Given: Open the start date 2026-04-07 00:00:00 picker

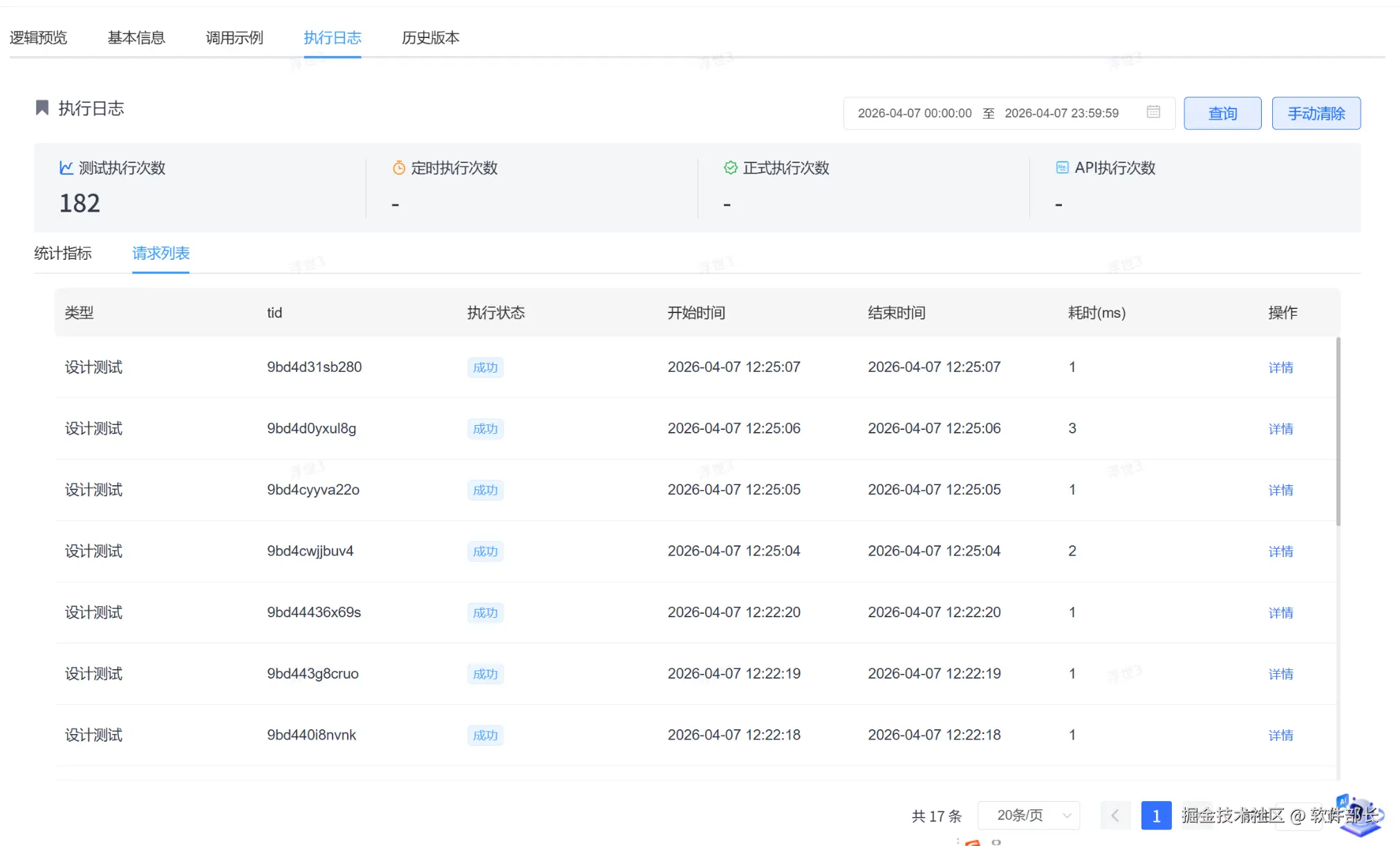Looking at the screenshot, I should click(914, 113).
